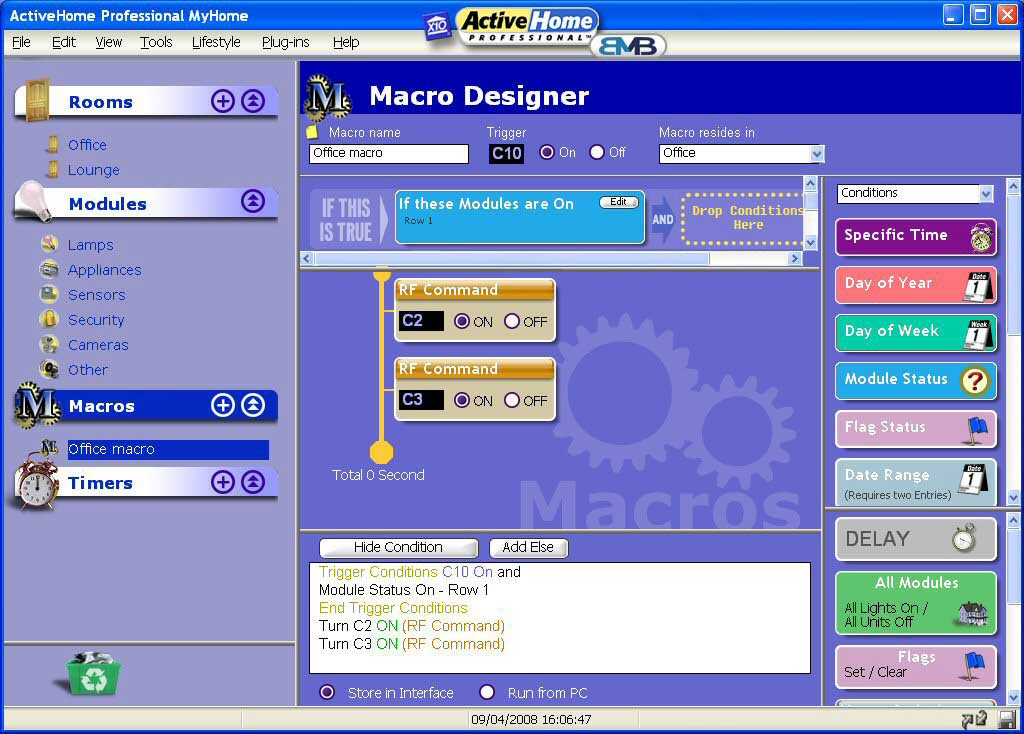The width and height of the screenshot is (1024, 734).
Task: Open the Conditions dropdown list
Action: [x=986, y=194]
